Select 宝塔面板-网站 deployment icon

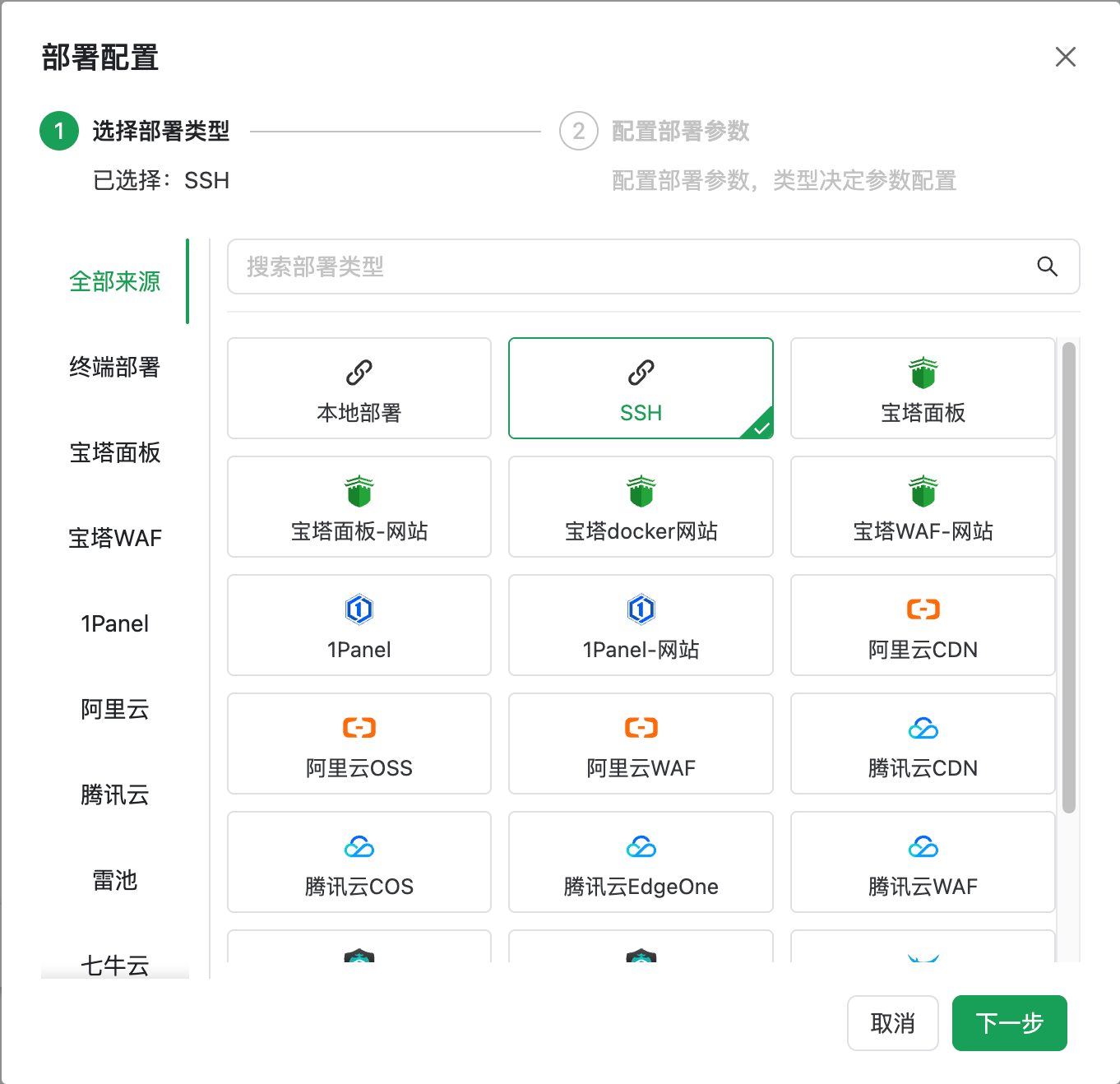tap(359, 491)
